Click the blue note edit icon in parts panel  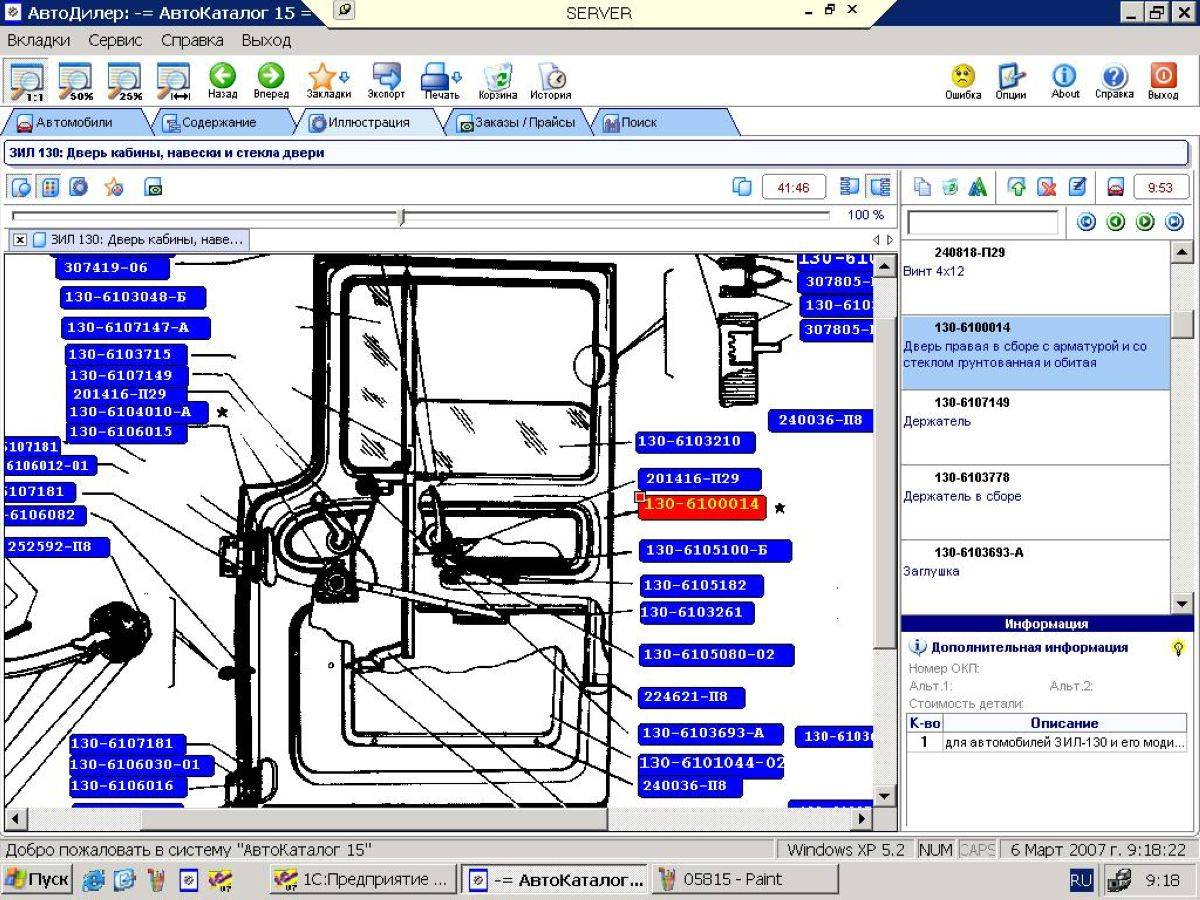tap(1076, 186)
